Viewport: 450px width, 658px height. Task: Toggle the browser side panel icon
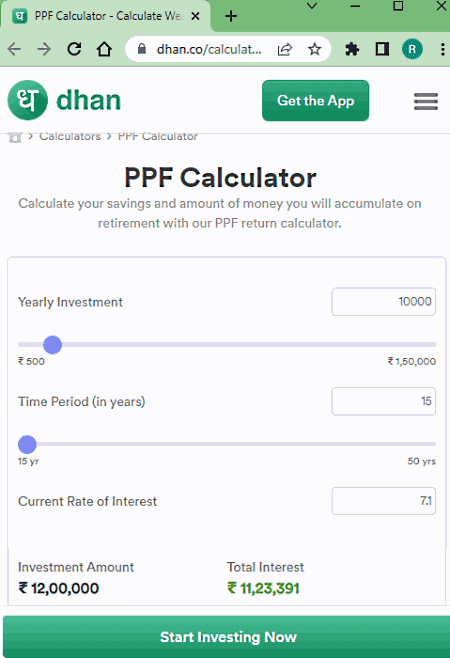(x=382, y=49)
